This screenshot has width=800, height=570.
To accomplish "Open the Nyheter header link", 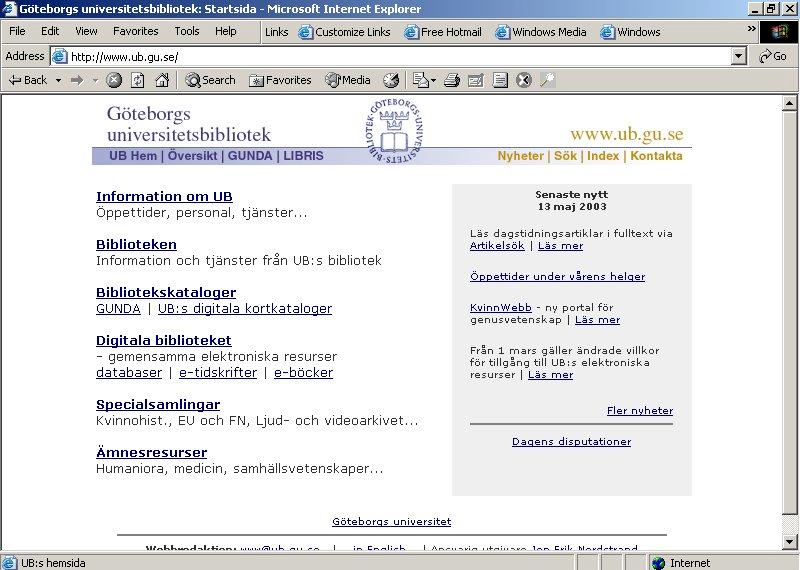I will click(520, 156).
